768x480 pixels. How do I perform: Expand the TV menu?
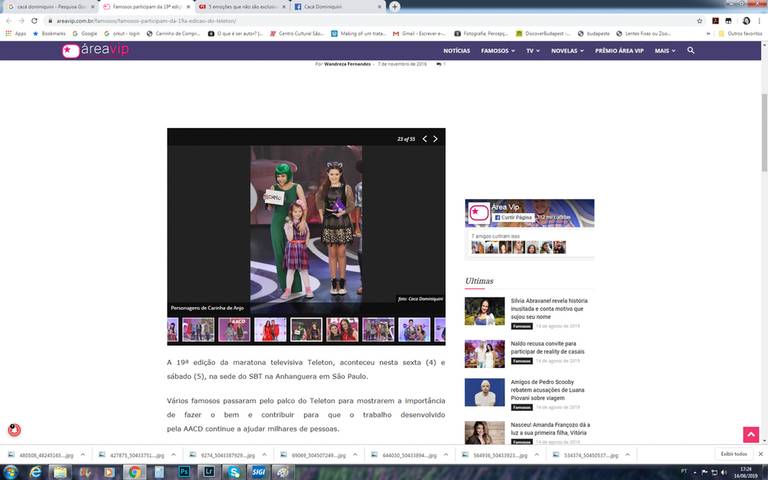(x=534, y=50)
